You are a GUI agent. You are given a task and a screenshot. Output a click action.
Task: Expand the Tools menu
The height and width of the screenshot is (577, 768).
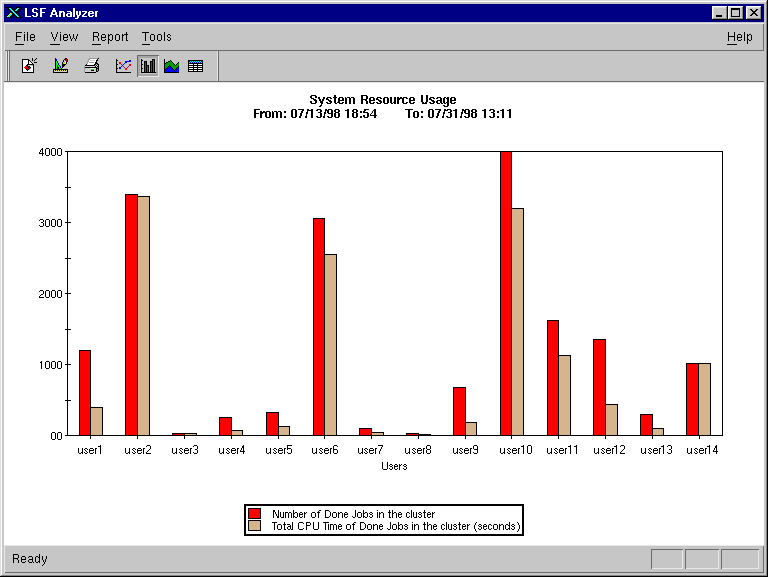click(156, 37)
